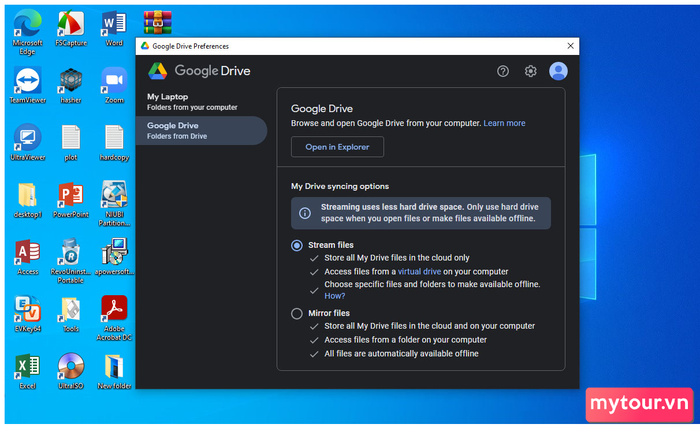The image size is (700, 431).
Task: Open the WinRAR archive icon on desktop
Action: click(x=158, y=22)
